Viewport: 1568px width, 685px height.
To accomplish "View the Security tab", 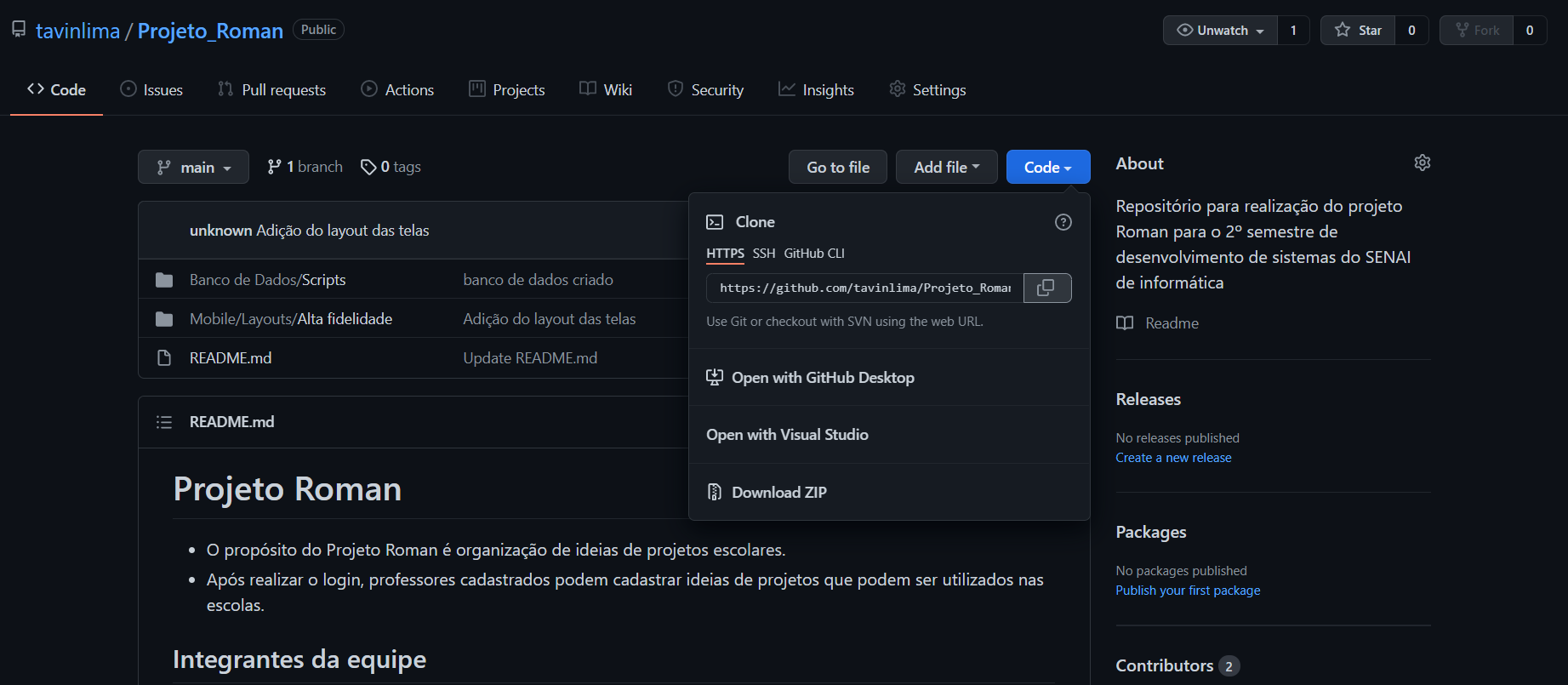I will pos(705,89).
